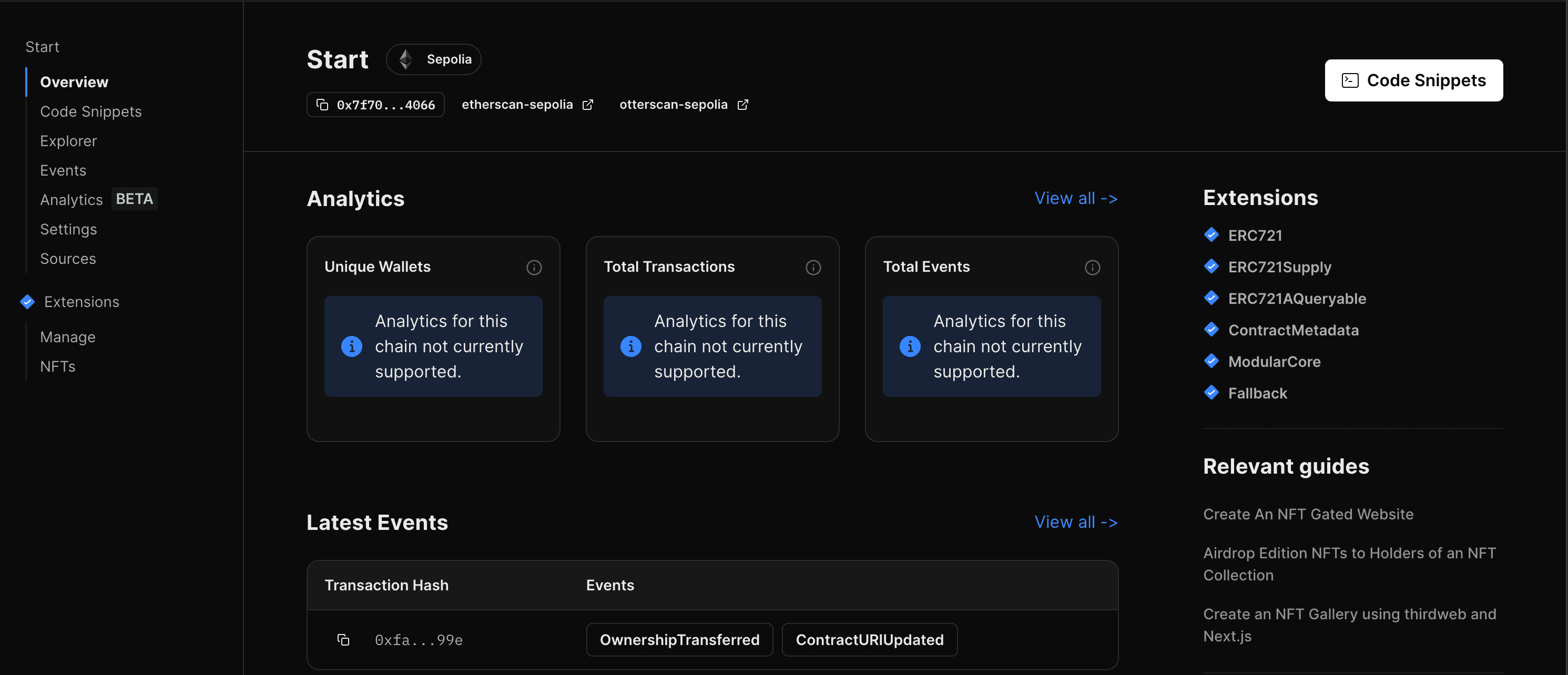
Task: Click the external link icon next to otterscan-sepolia
Action: [742, 105]
